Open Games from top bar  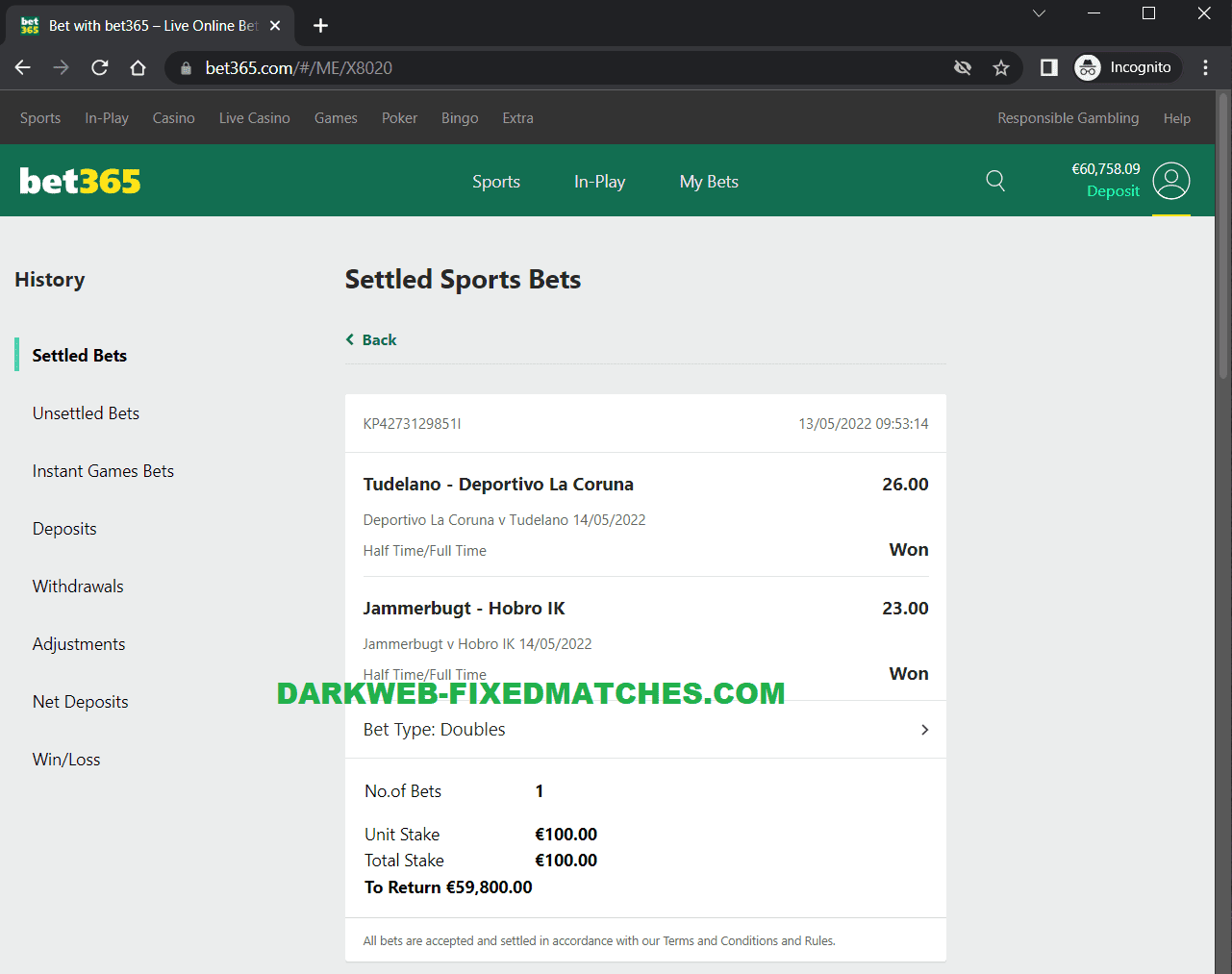336,118
